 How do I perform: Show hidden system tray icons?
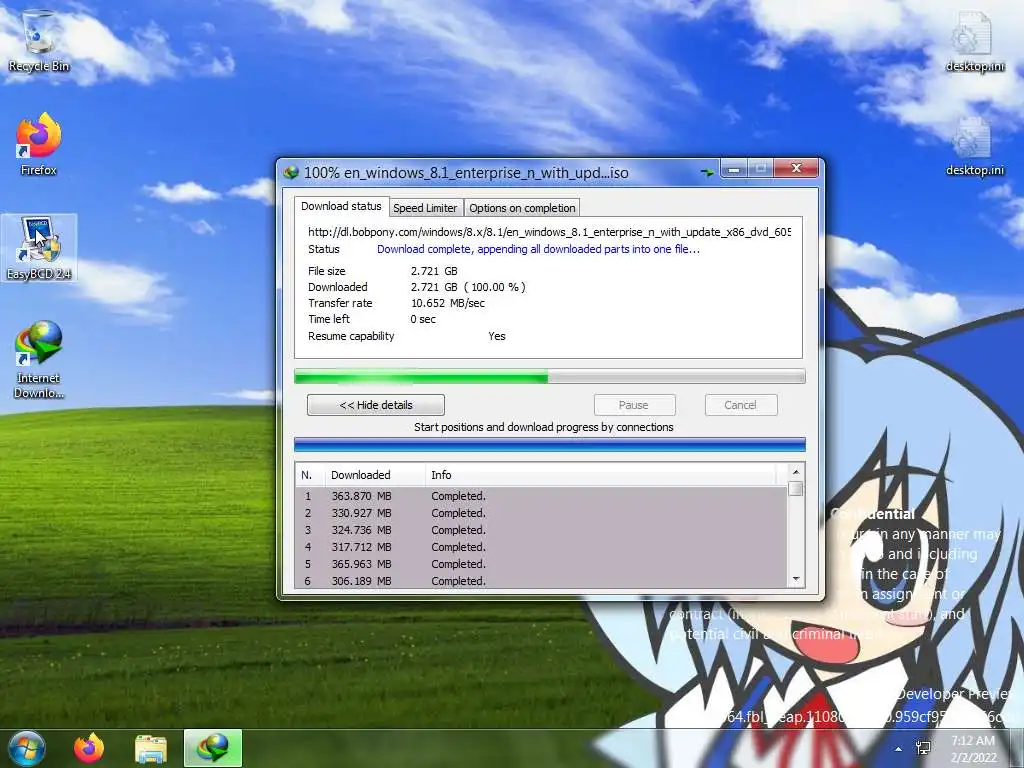tap(899, 749)
